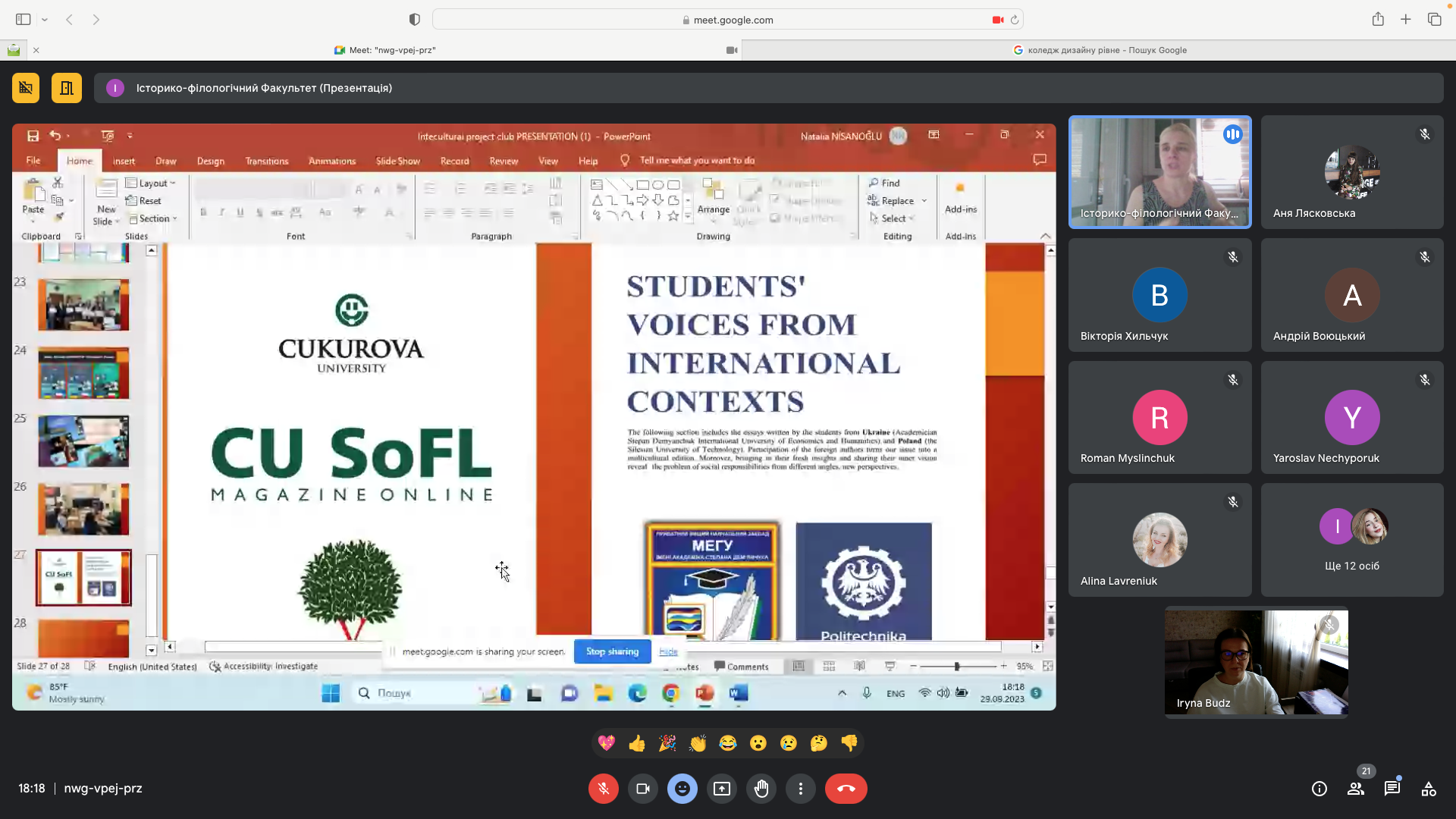Expand the Layout dropdown
The height and width of the screenshot is (819, 1456).
[x=151, y=184]
